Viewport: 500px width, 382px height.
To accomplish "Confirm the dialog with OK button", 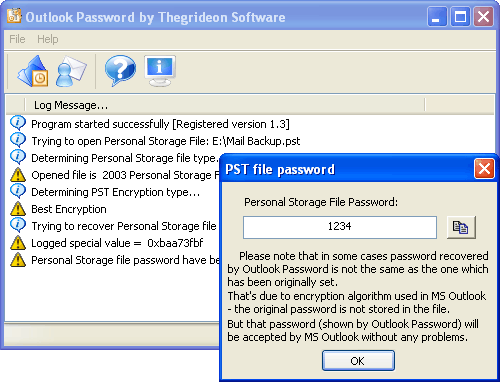I will (x=358, y=361).
